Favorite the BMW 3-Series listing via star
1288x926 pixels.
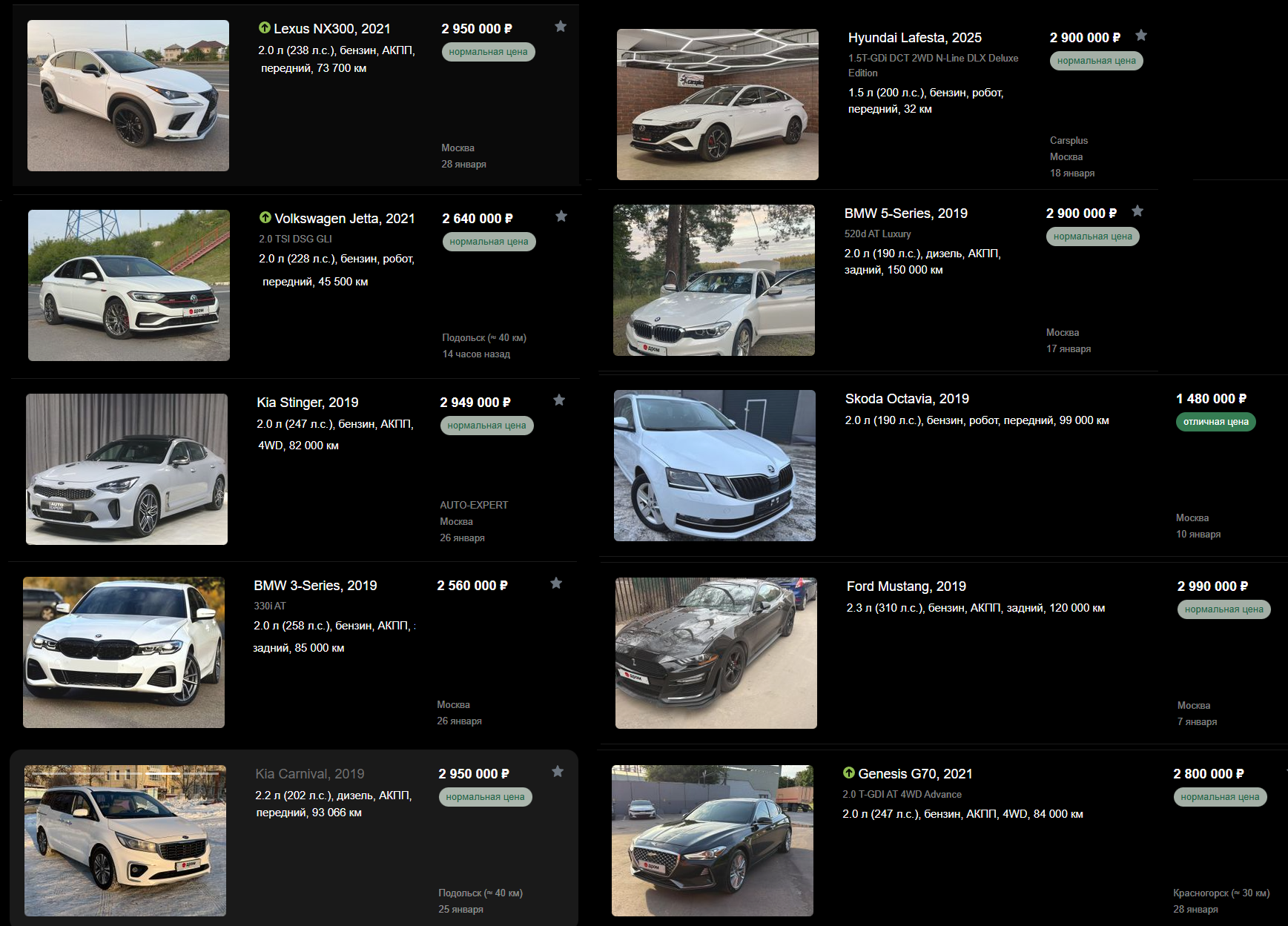556,583
